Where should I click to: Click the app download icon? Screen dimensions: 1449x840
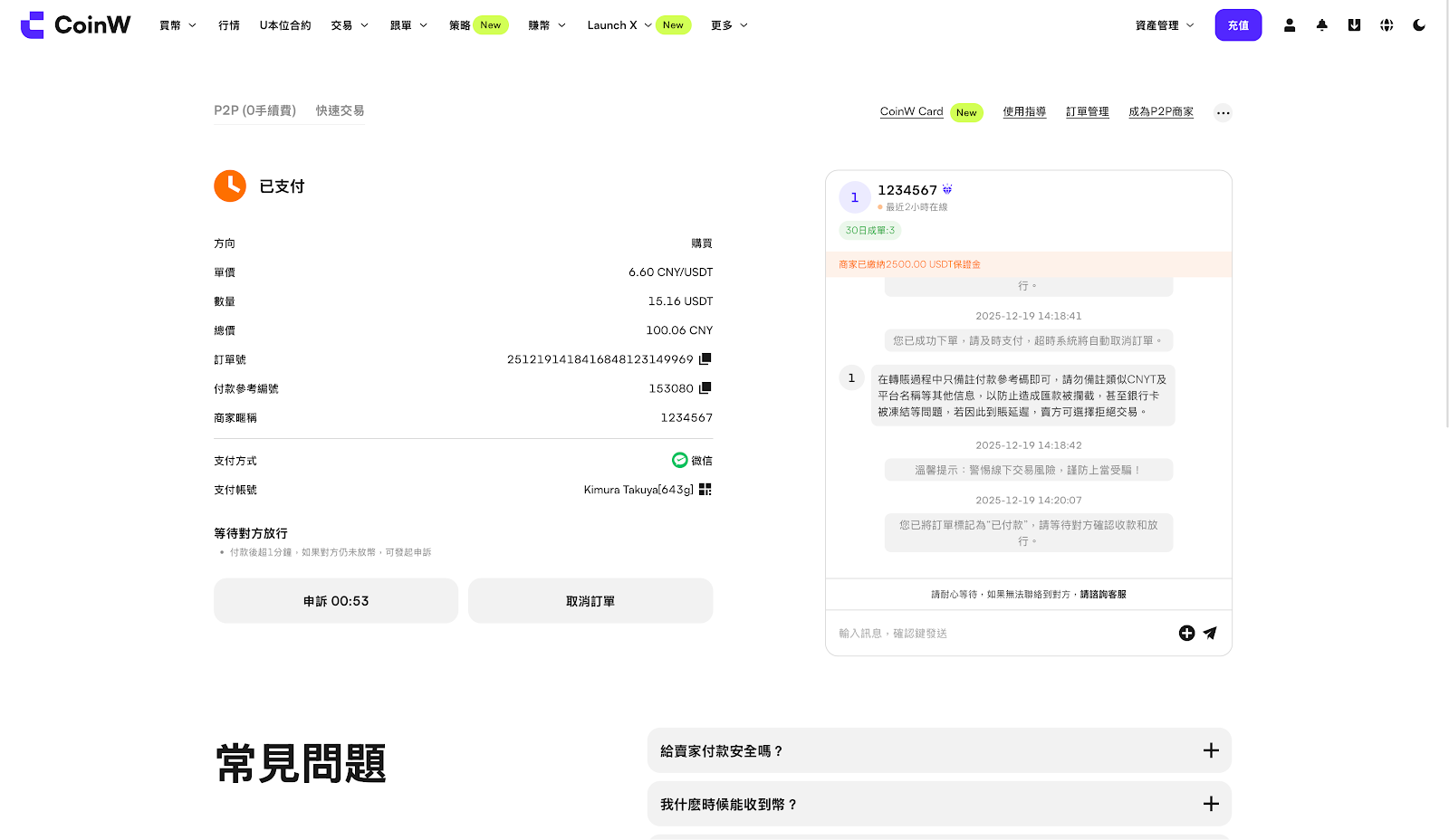(x=1354, y=25)
